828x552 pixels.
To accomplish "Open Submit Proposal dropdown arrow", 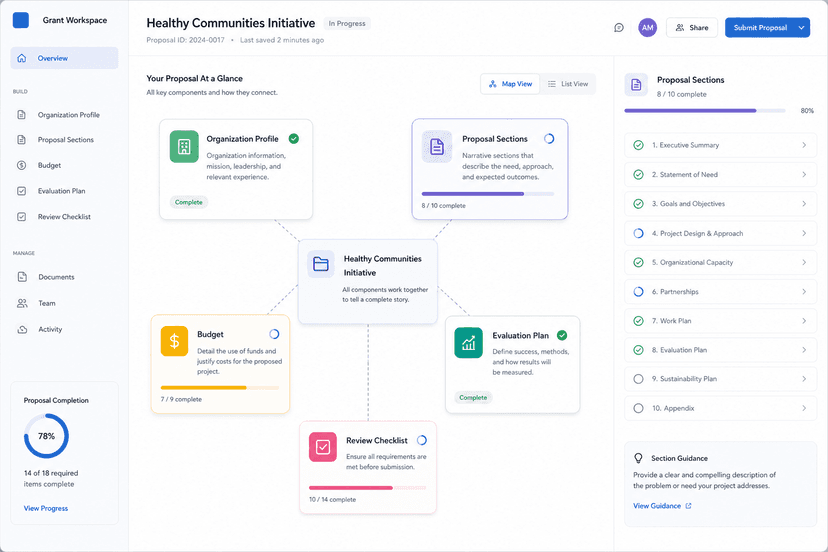I will coord(801,27).
